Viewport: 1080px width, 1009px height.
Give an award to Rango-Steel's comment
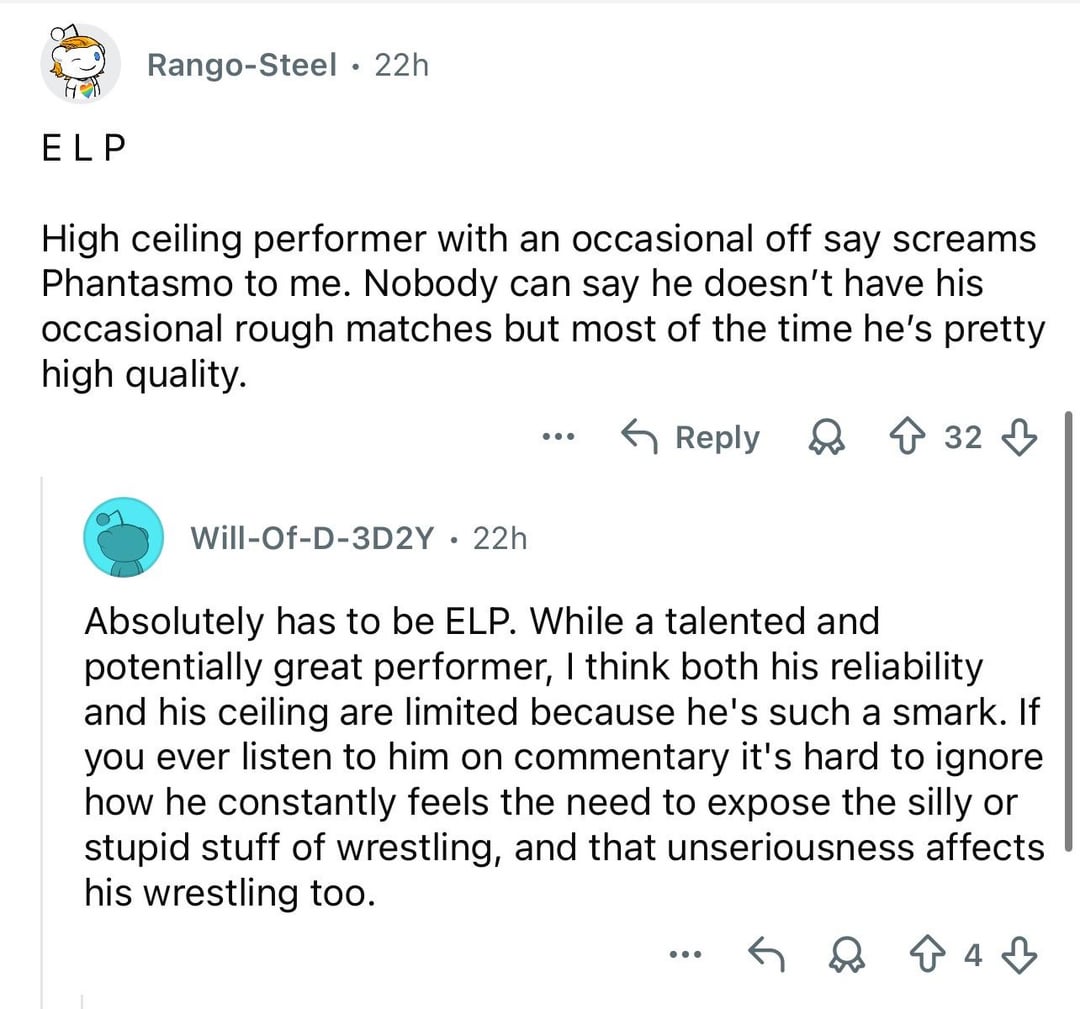tap(826, 437)
